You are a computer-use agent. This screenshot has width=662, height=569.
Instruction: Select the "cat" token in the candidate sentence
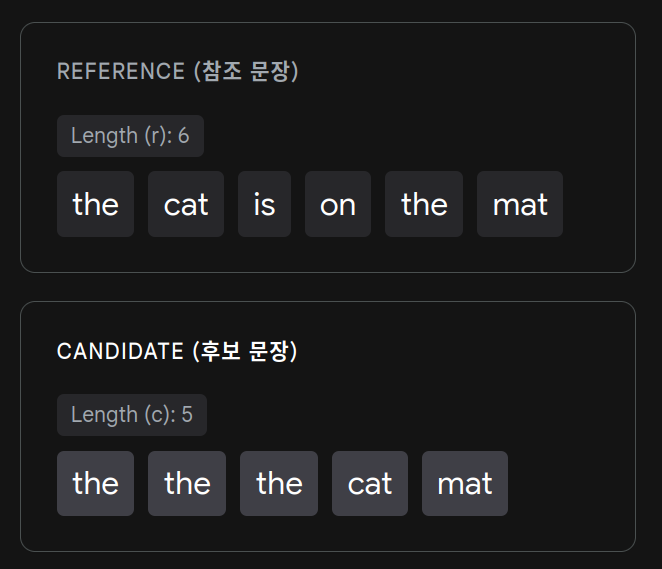tap(370, 483)
